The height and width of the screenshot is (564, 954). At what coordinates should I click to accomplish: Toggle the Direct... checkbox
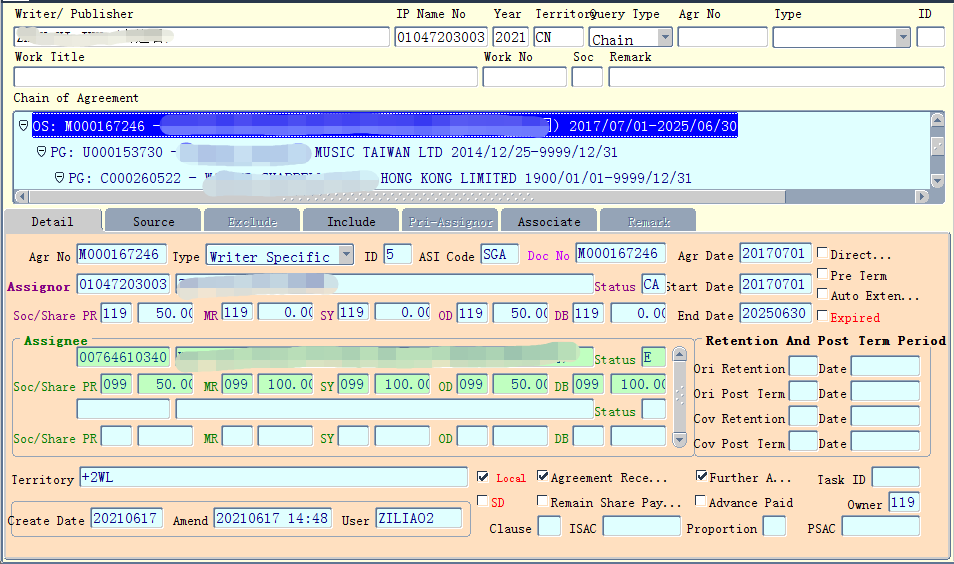click(x=822, y=252)
